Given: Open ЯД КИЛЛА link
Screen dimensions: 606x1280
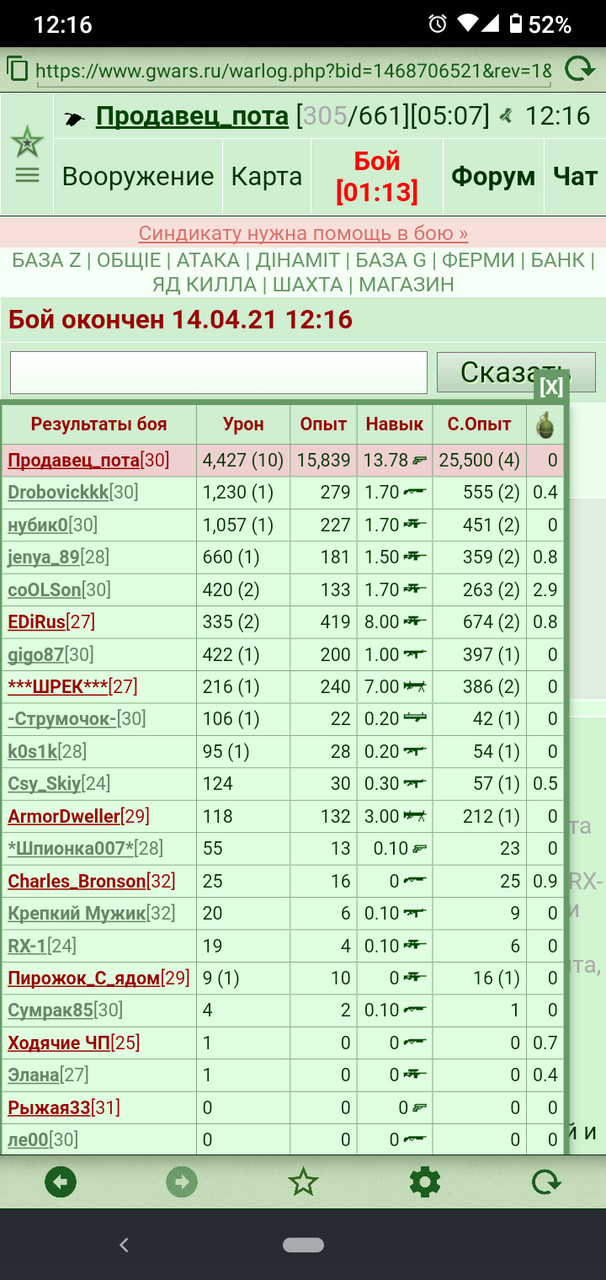Looking at the screenshot, I should click(x=204, y=285).
